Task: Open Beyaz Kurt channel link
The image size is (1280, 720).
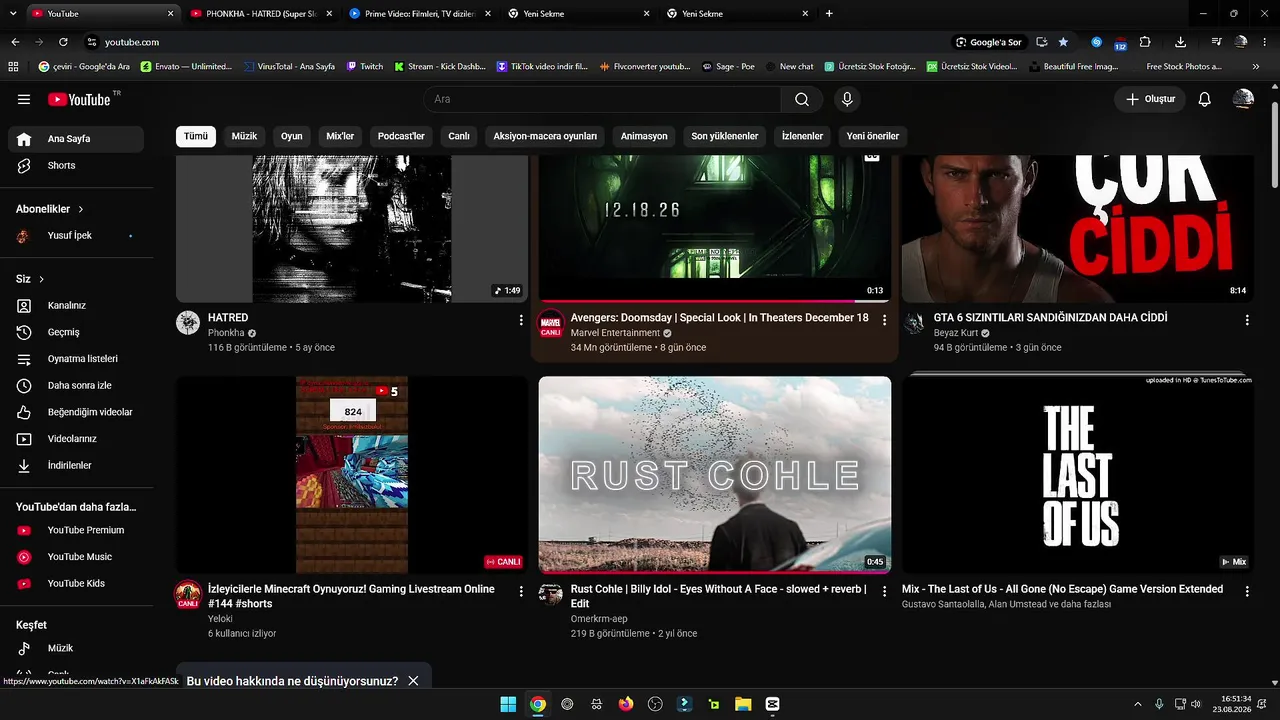Action: 956,333
